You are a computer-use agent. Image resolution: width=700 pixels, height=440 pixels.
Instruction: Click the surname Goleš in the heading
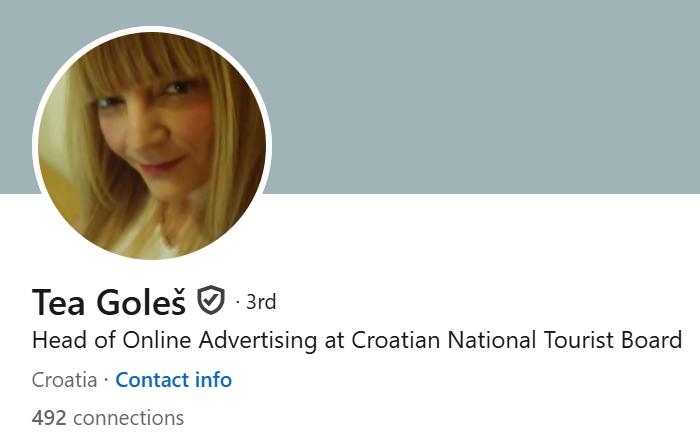141,302
